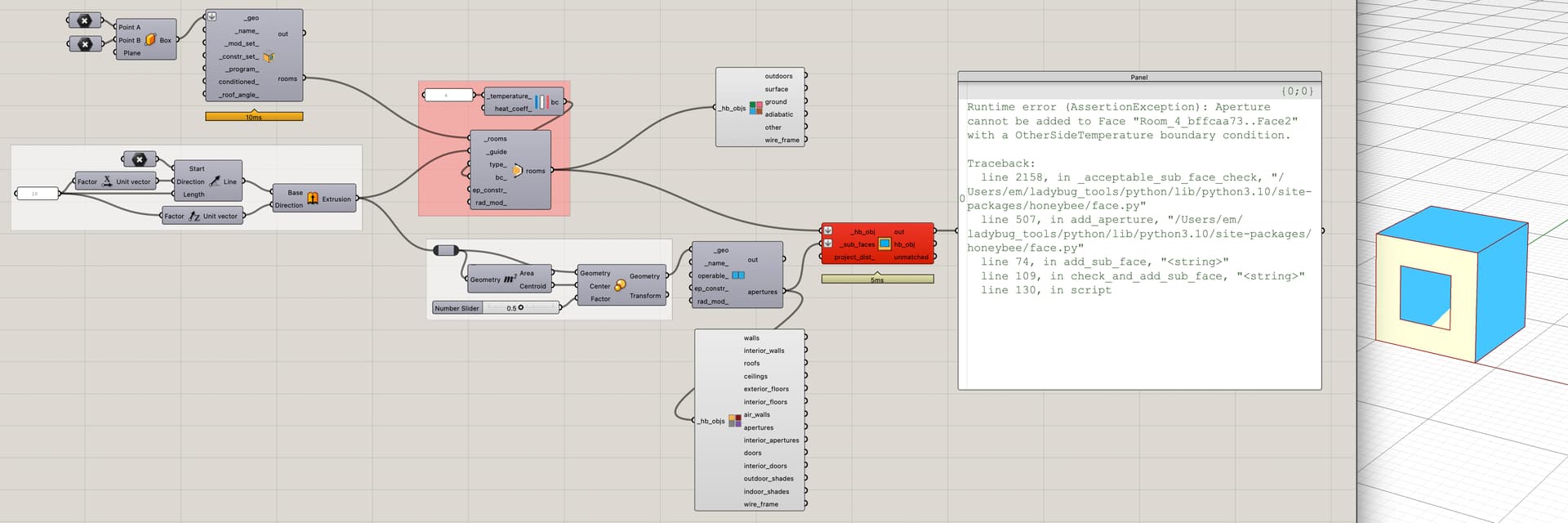1568x523 pixels.
Task: Select the Area component m² icon
Action: coord(510,279)
